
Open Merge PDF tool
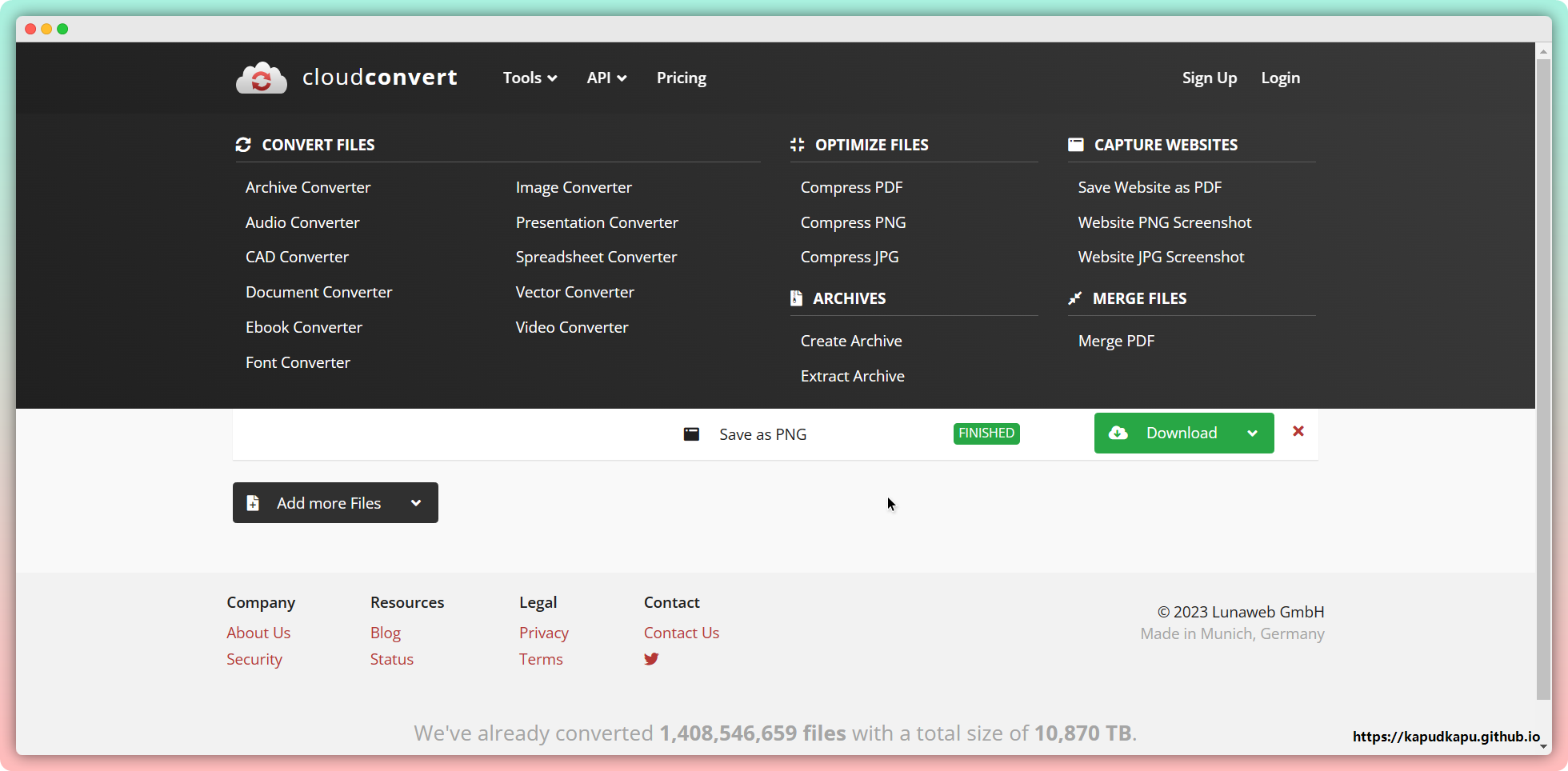(x=1116, y=341)
